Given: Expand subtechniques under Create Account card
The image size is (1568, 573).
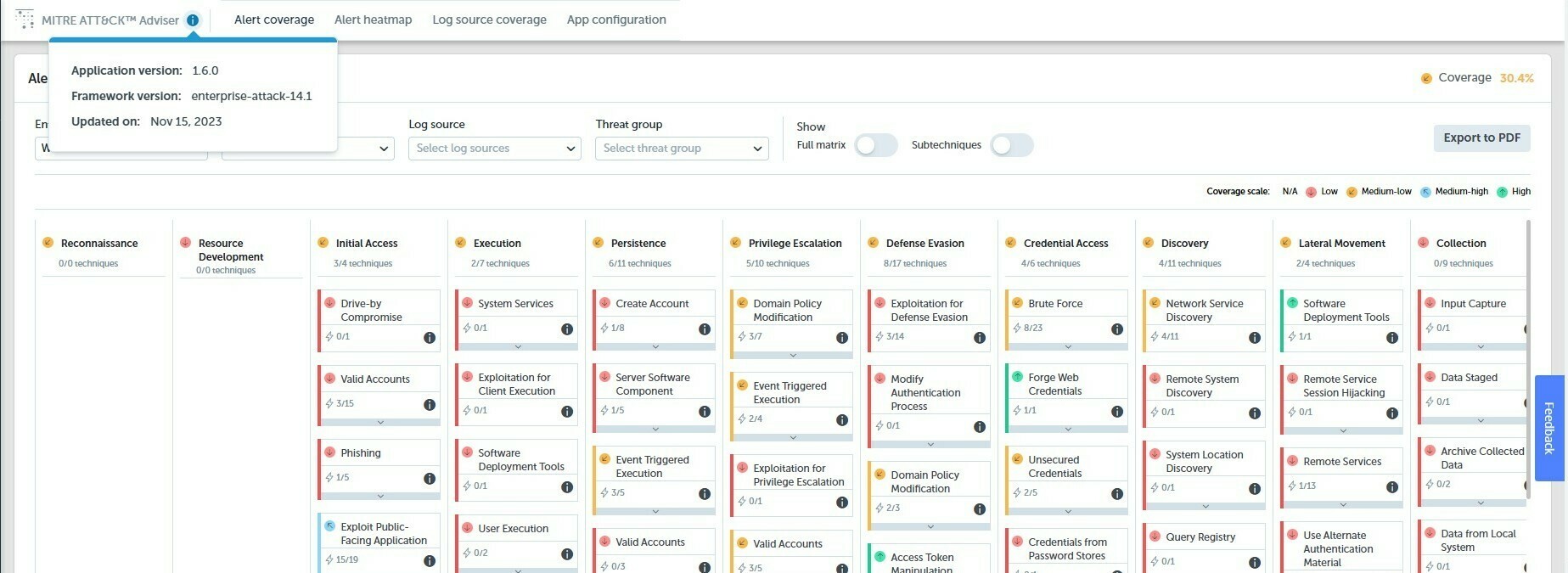Looking at the screenshot, I should (x=655, y=346).
